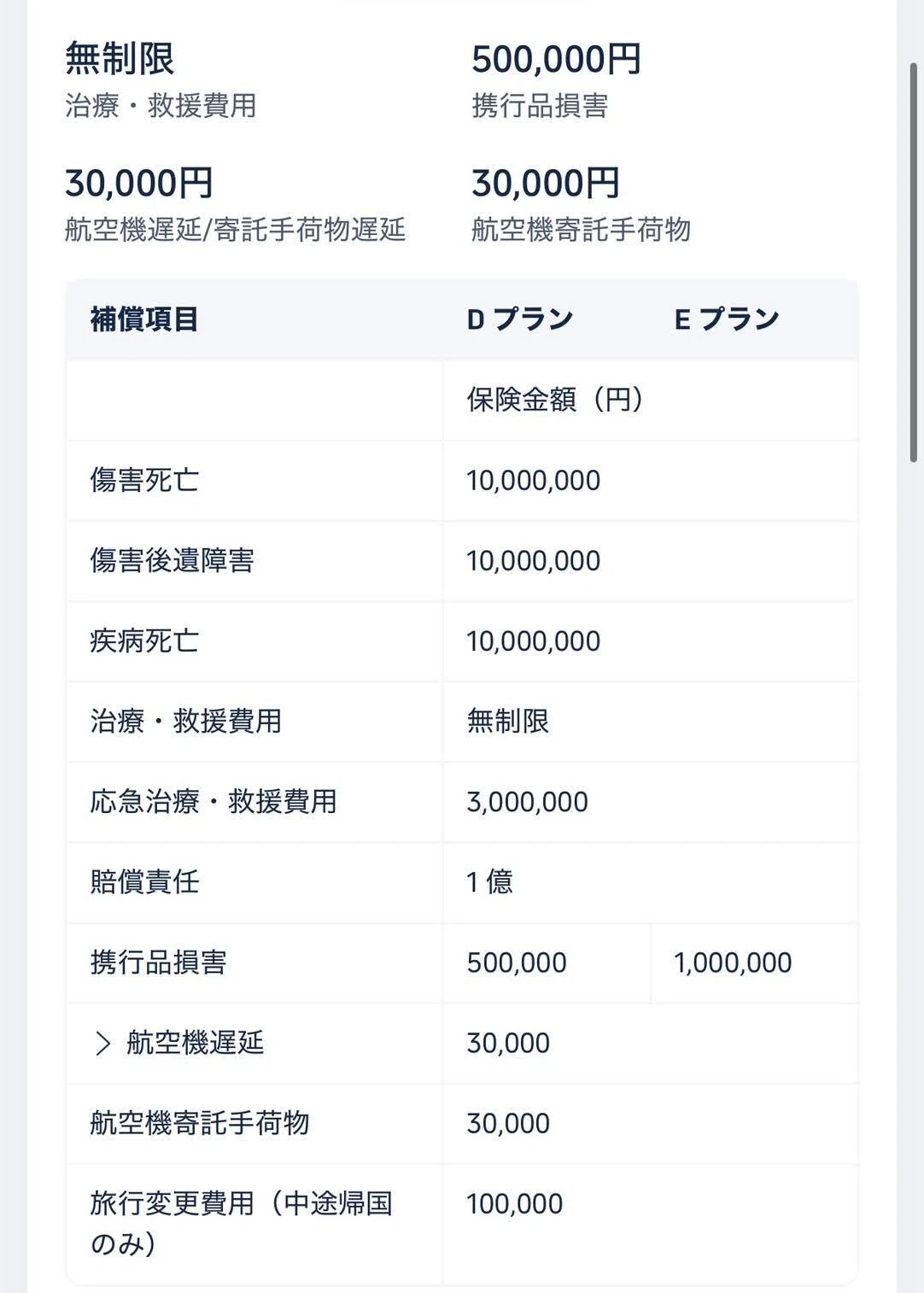Click 携行品損害 D plan value 500,000
The width and height of the screenshot is (924, 1293).
point(517,962)
